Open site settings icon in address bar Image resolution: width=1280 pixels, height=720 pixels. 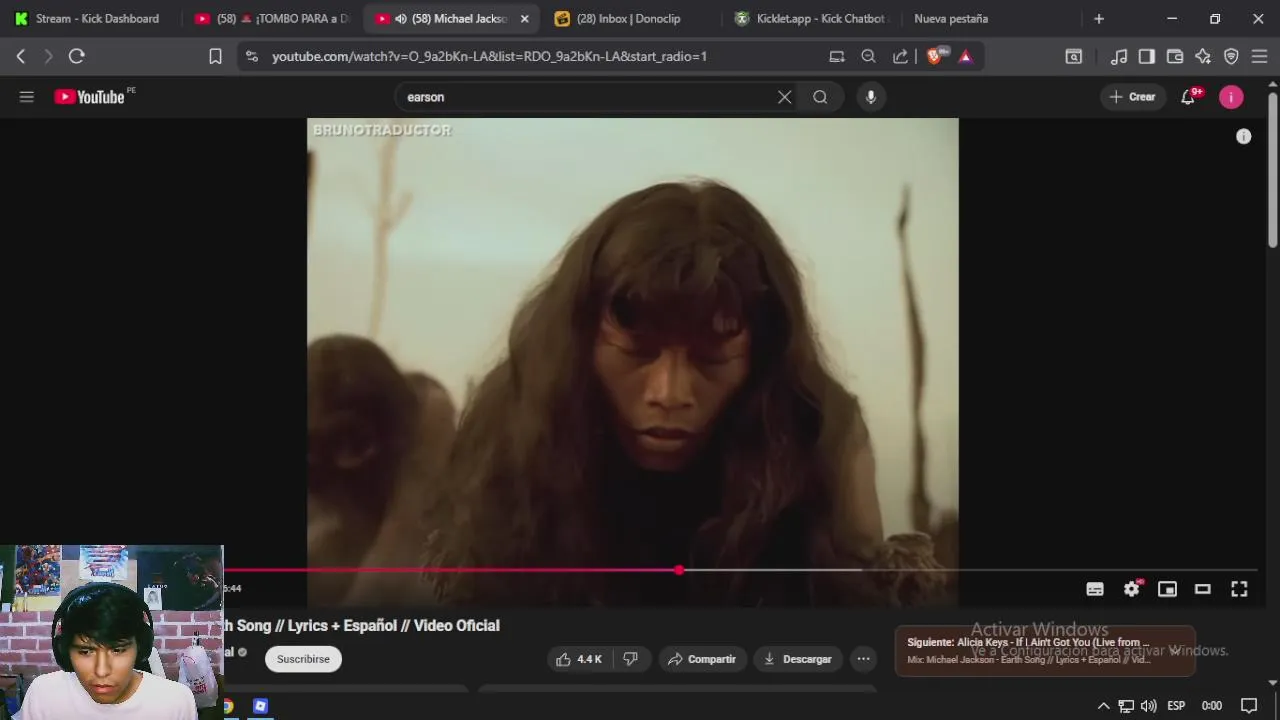252,56
